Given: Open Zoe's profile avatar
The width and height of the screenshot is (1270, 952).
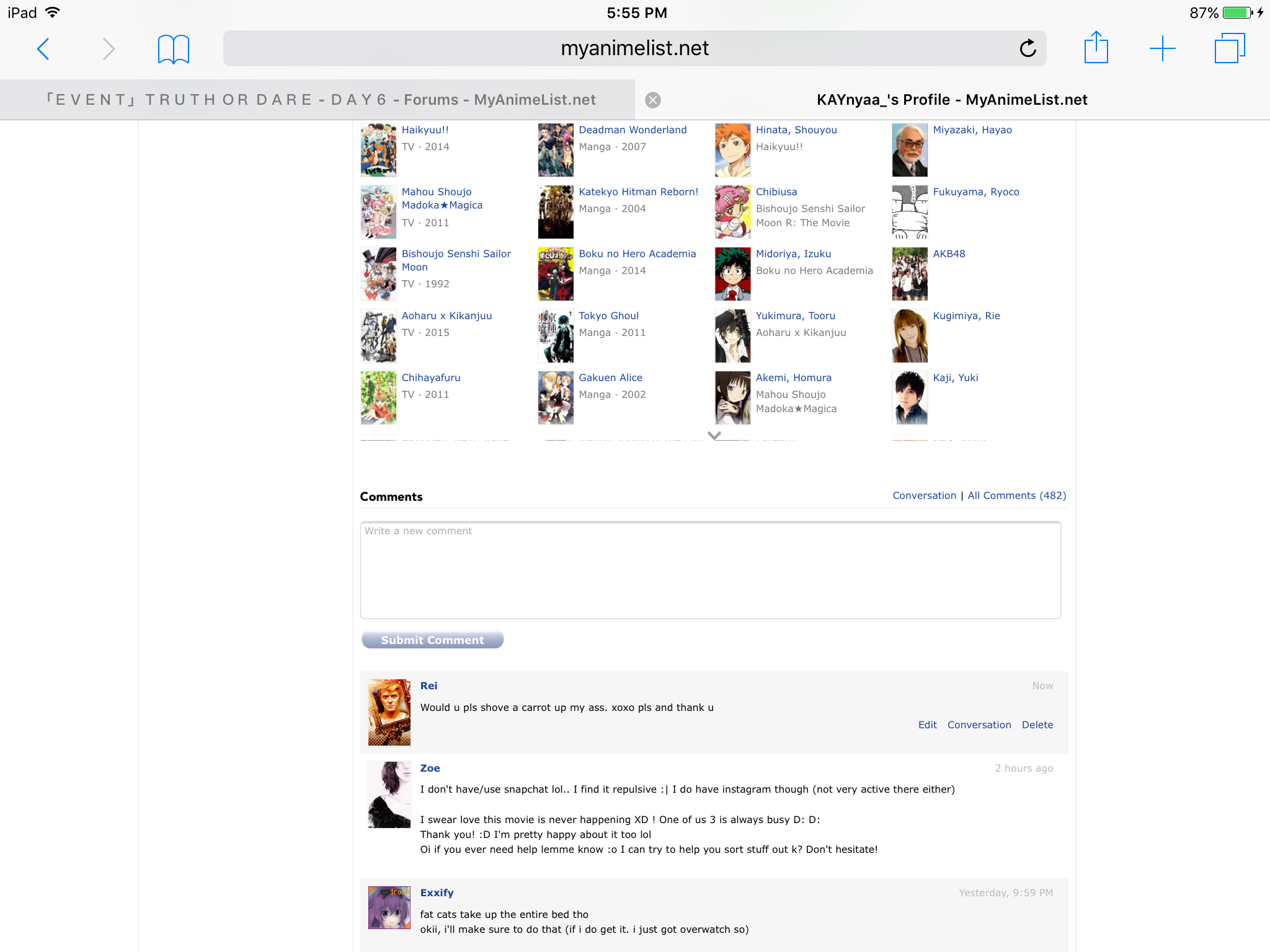Looking at the screenshot, I should click(x=389, y=794).
